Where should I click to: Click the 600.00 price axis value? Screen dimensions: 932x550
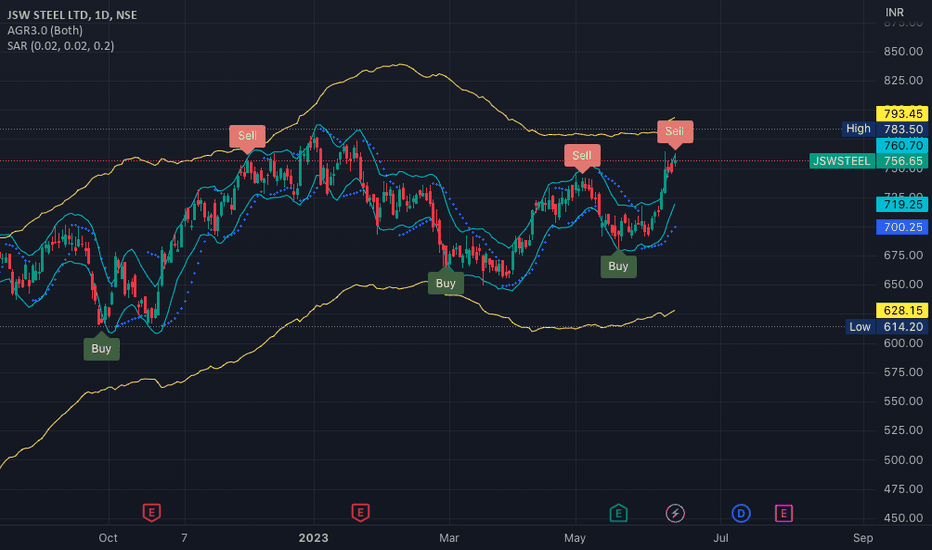903,343
